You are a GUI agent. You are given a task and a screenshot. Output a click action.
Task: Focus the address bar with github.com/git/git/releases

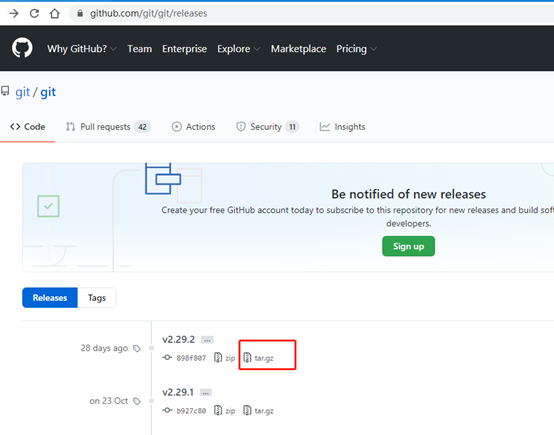pyautogui.click(x=311, y=13)
